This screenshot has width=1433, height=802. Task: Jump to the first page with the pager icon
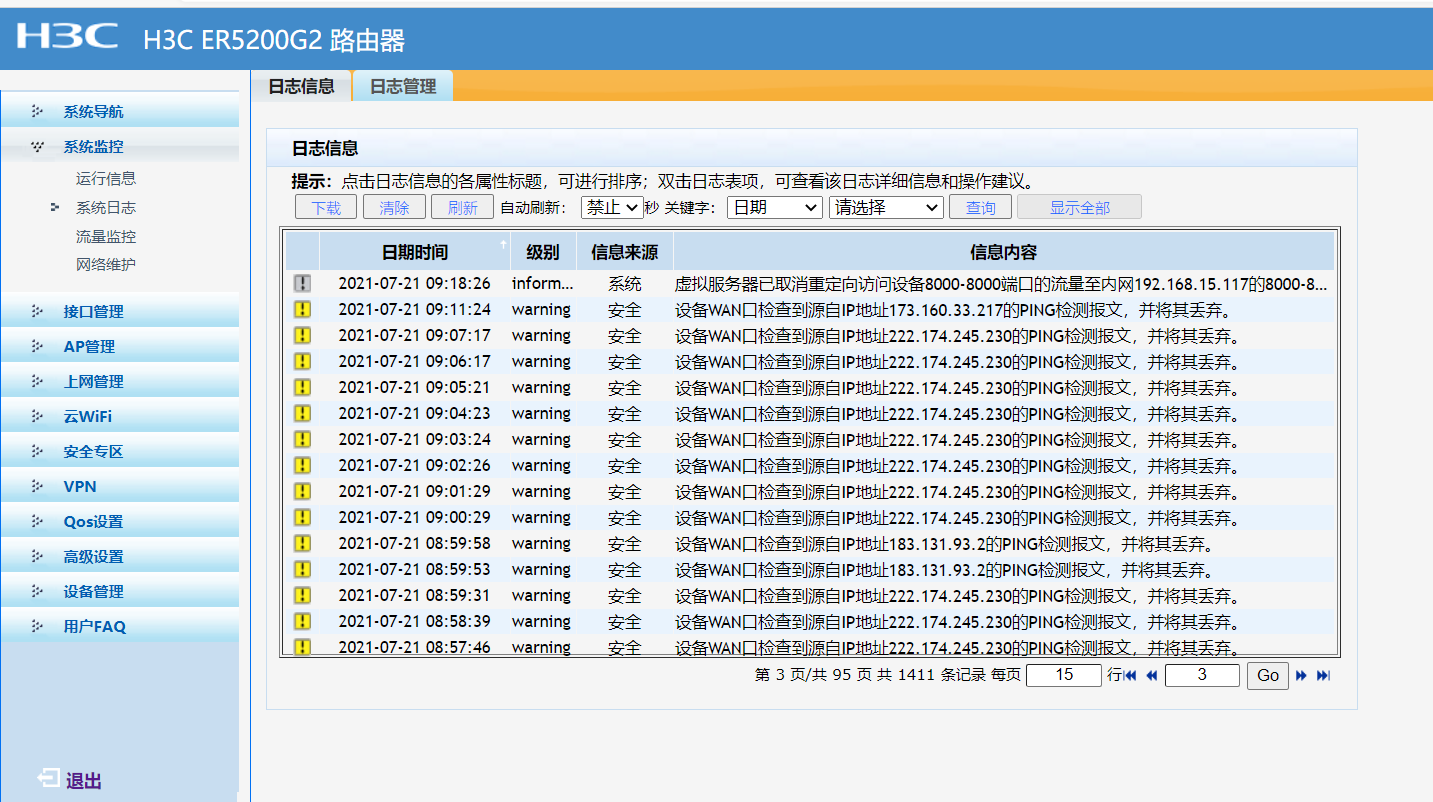tap(1131, 676)
